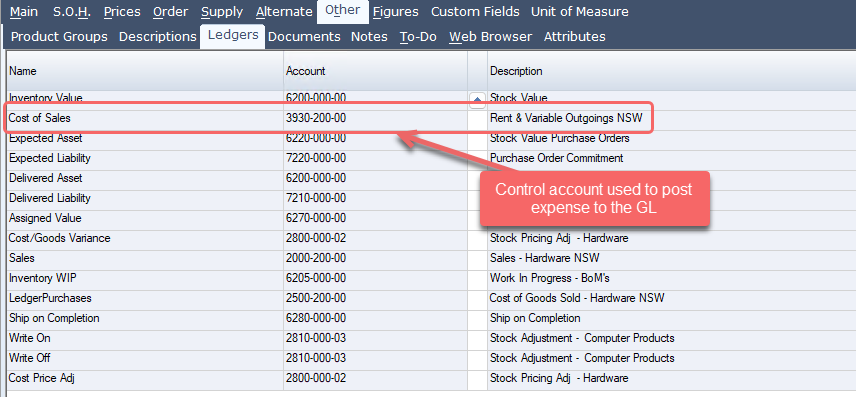Click account 2500-200-00
The height and width of the screenshot is (397, 856).
[x=316, y=298]
